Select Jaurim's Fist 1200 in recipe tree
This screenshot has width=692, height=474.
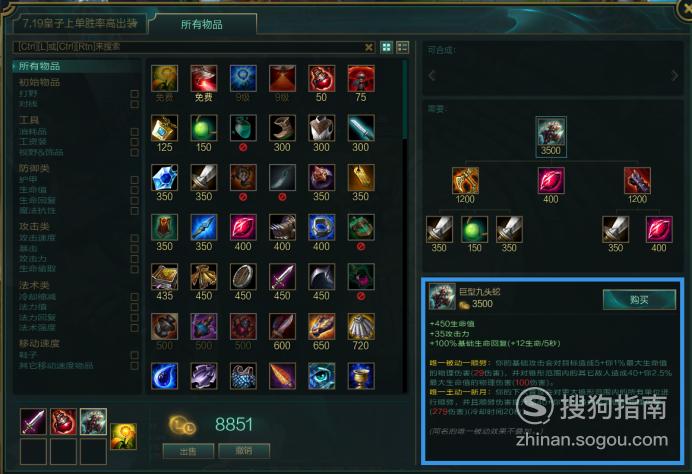(x=637, y=181)
